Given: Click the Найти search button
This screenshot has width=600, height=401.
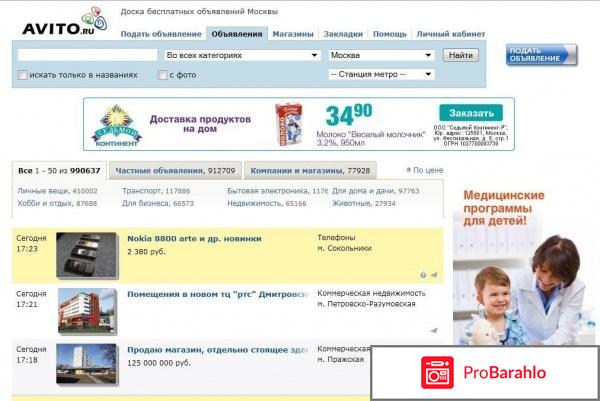Looking at the screenshot, I should click(x=461, y=55).
